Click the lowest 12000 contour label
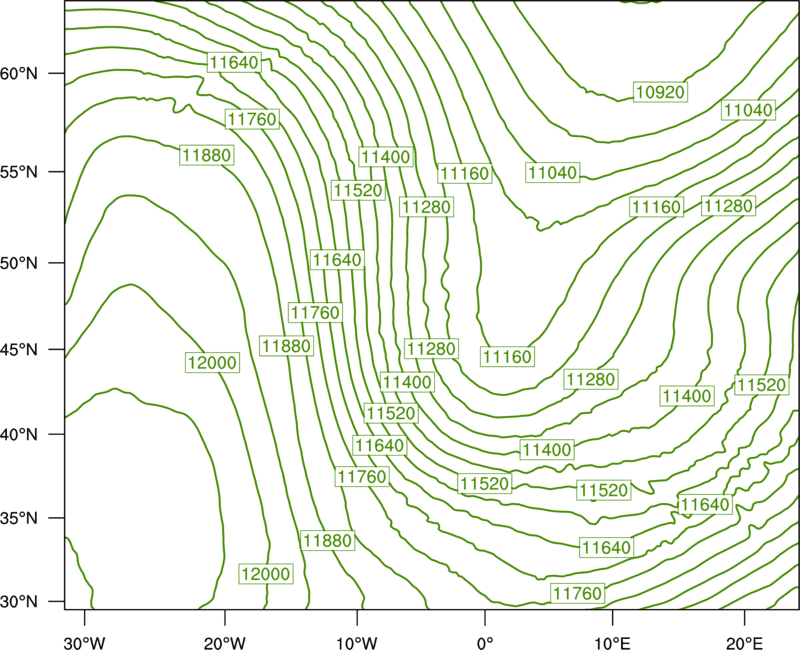This screenshot has width=800, height=650. click(x=266, y=574)
